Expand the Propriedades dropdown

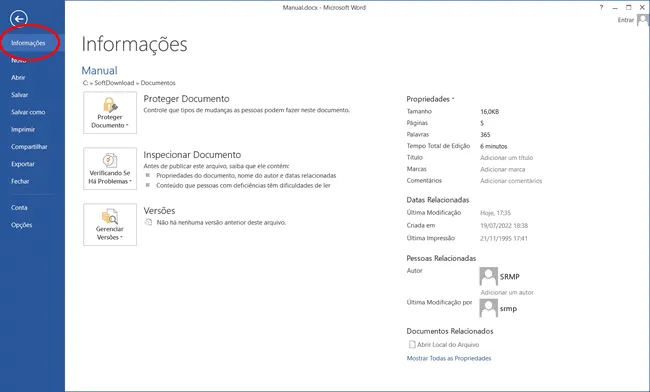[x=430, y=99]
